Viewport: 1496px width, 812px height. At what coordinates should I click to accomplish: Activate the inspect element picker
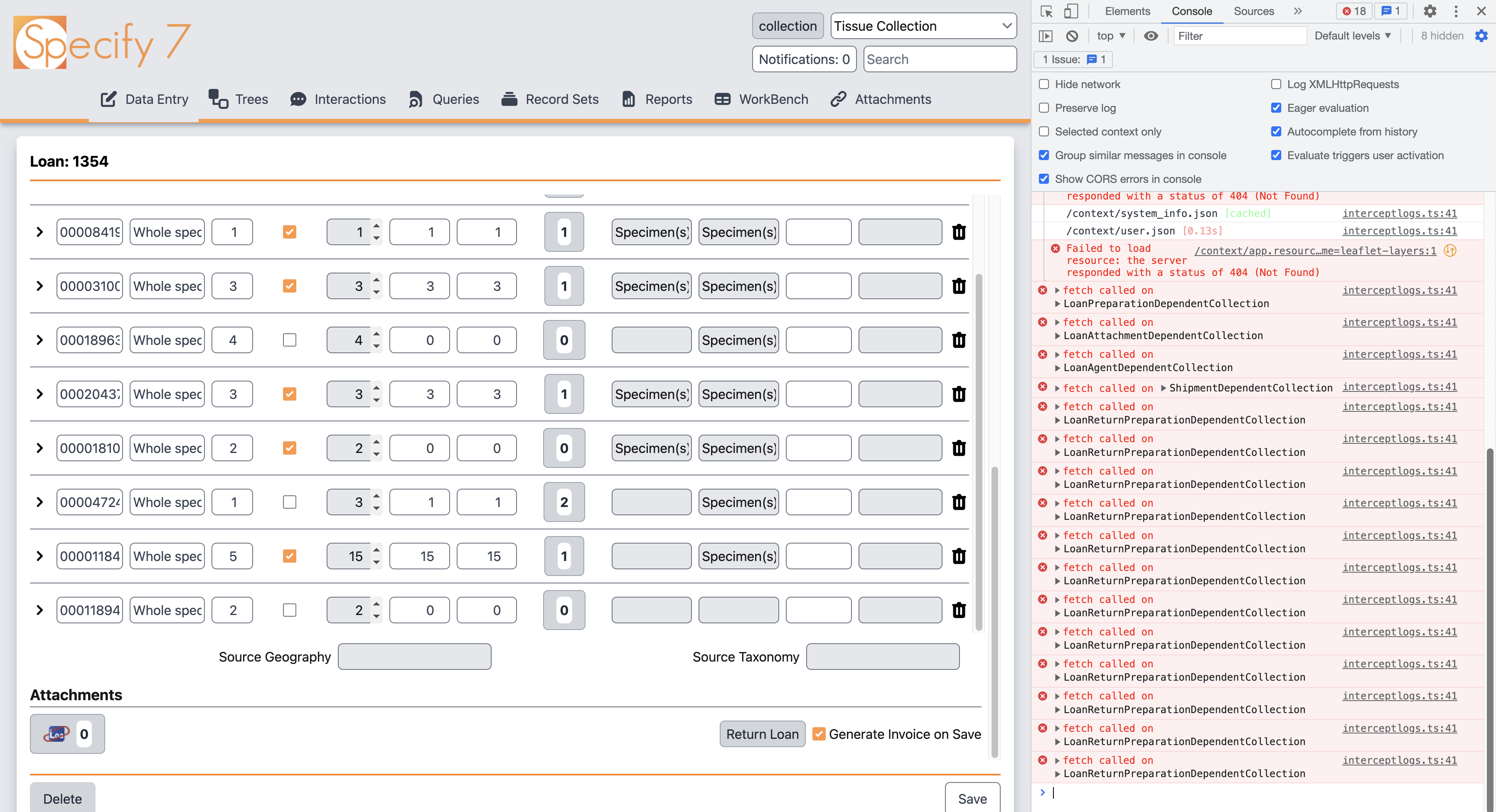pyautogui.click(x=1046, y=11)
